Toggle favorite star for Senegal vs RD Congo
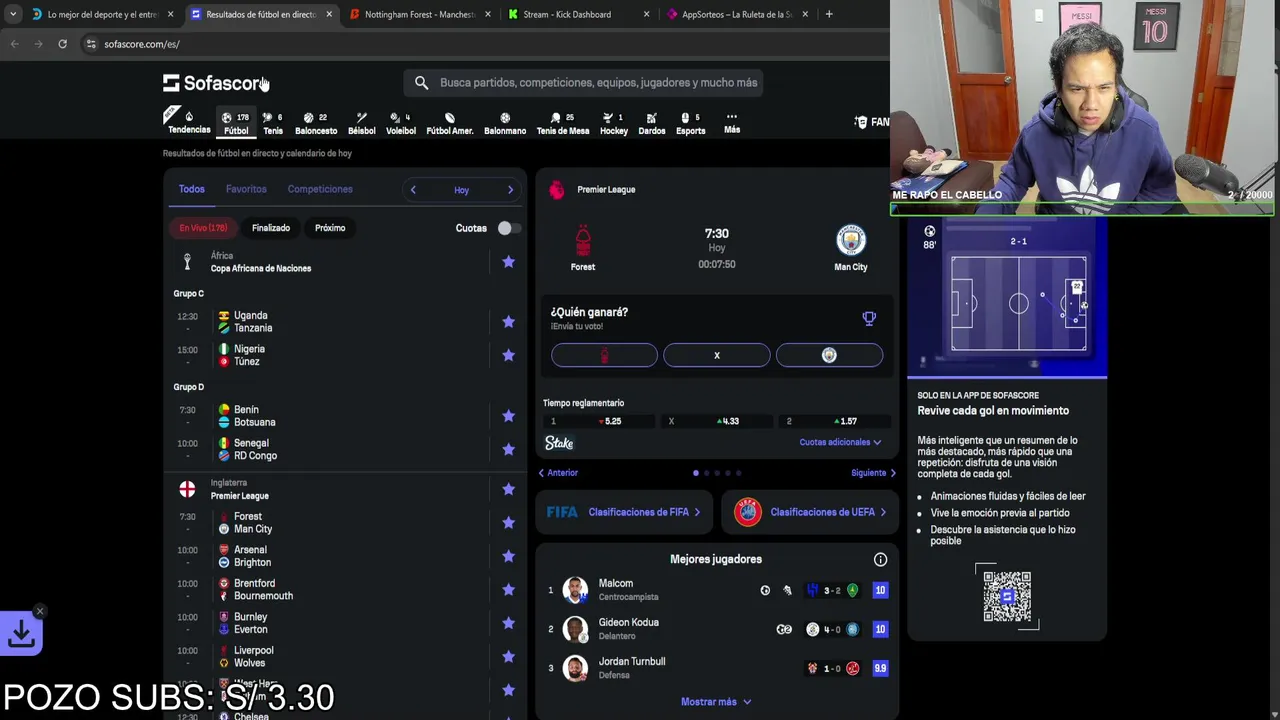Screen dimensions: 1280x720 [x=508, y=449]
